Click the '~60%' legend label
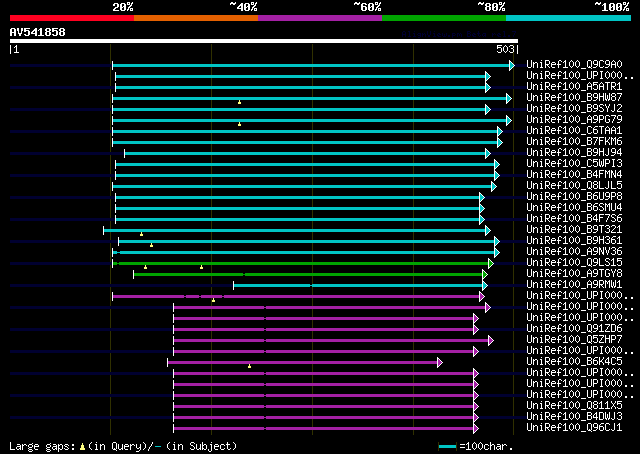The width and height of the screenshot is (640, 454). coord(367,7)
